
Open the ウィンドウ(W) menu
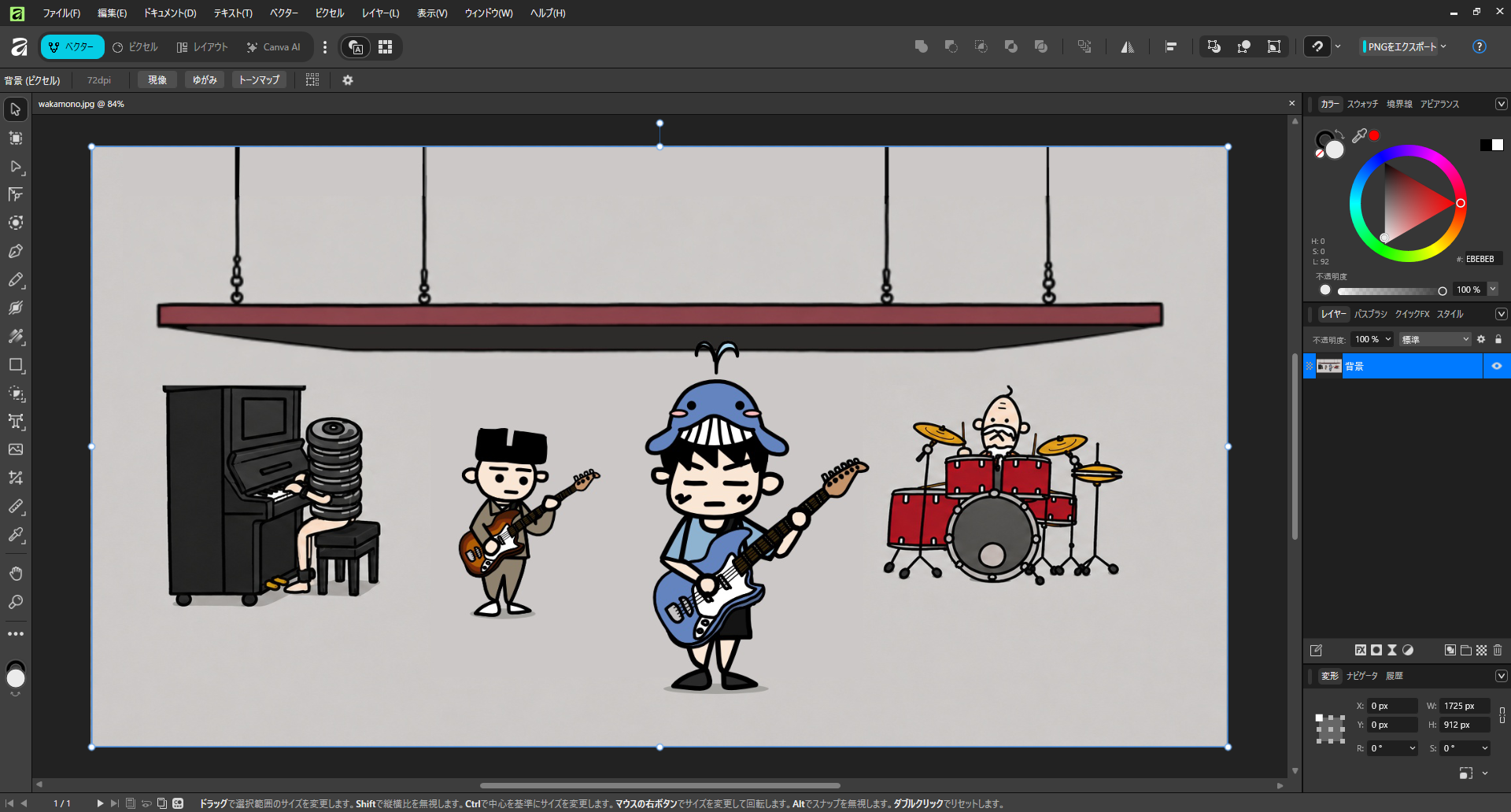tap(488, 13)
